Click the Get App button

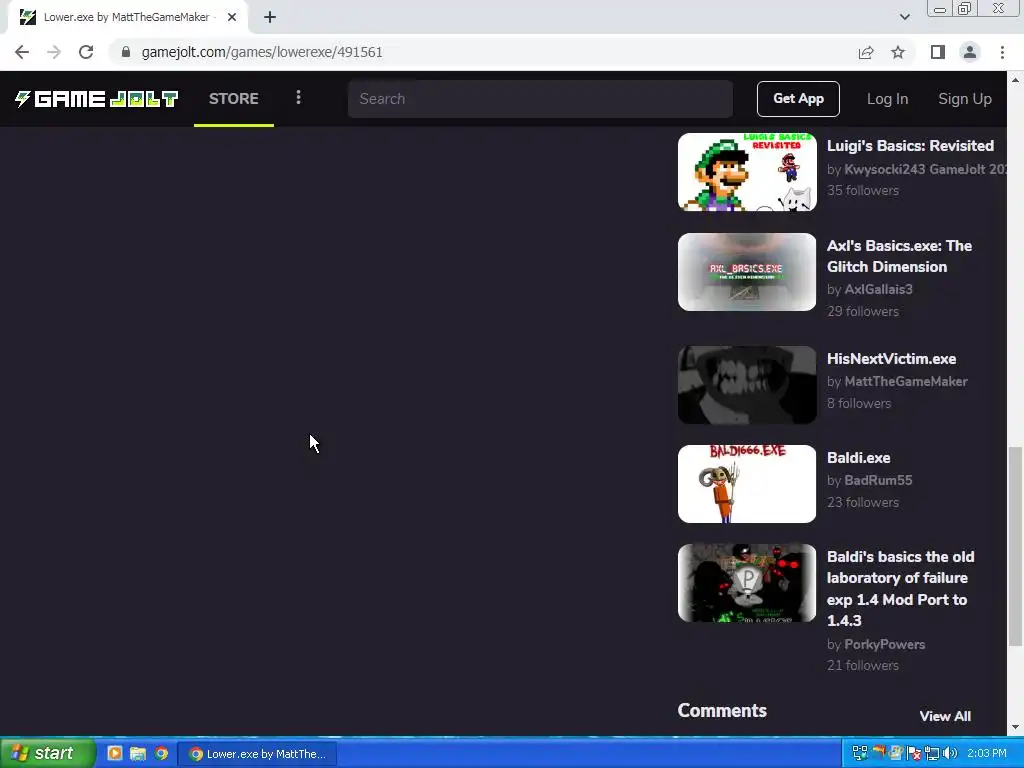(x=798, y=99)
